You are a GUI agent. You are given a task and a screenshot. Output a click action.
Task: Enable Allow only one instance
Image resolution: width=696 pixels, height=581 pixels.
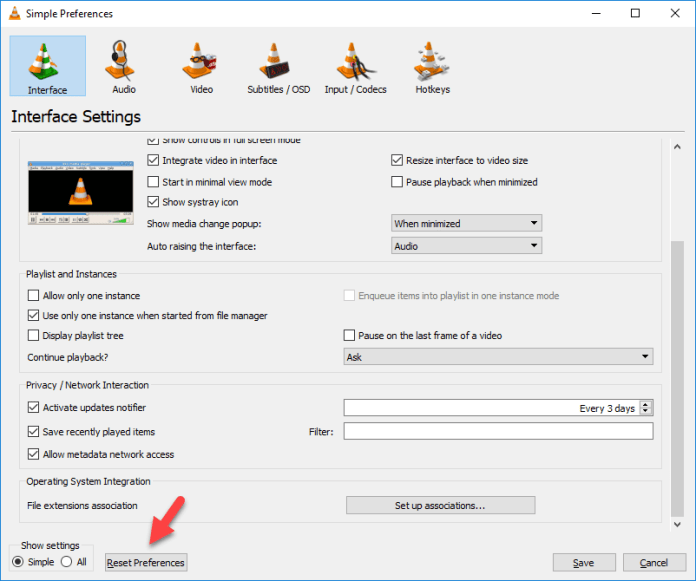coord(34,296)
